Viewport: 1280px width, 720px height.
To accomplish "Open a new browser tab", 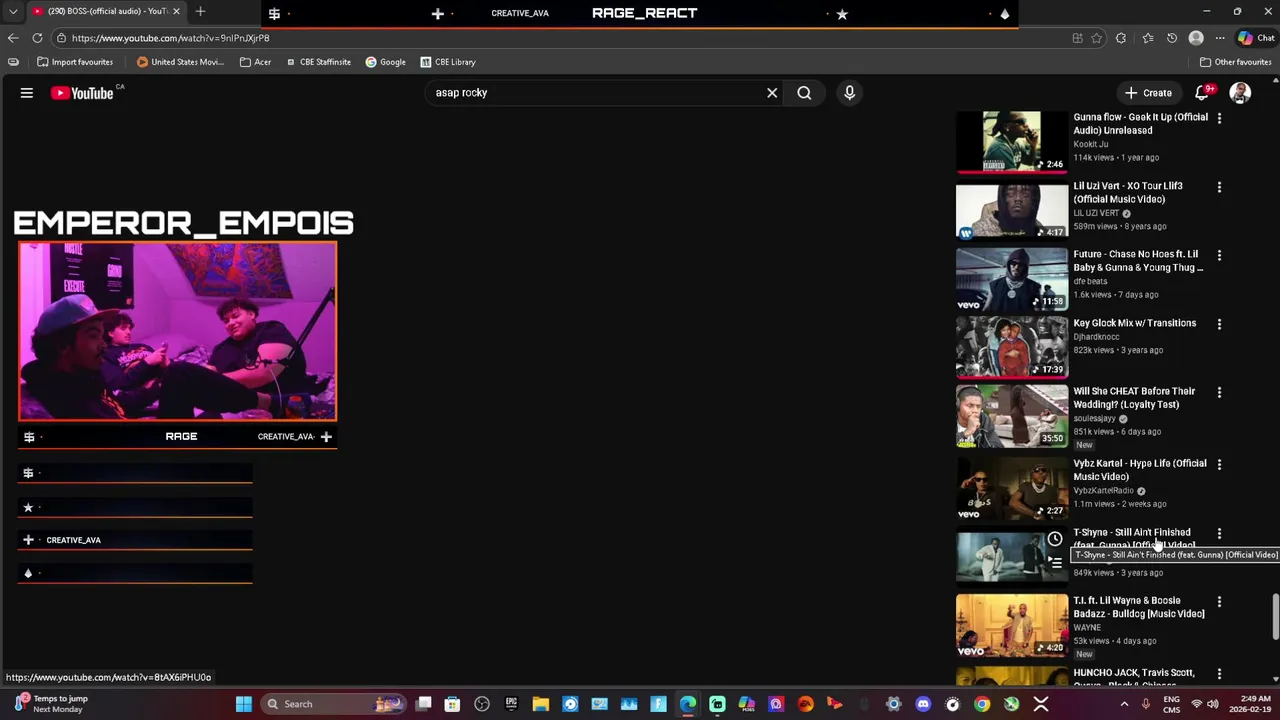I will [x=200, y=11].
